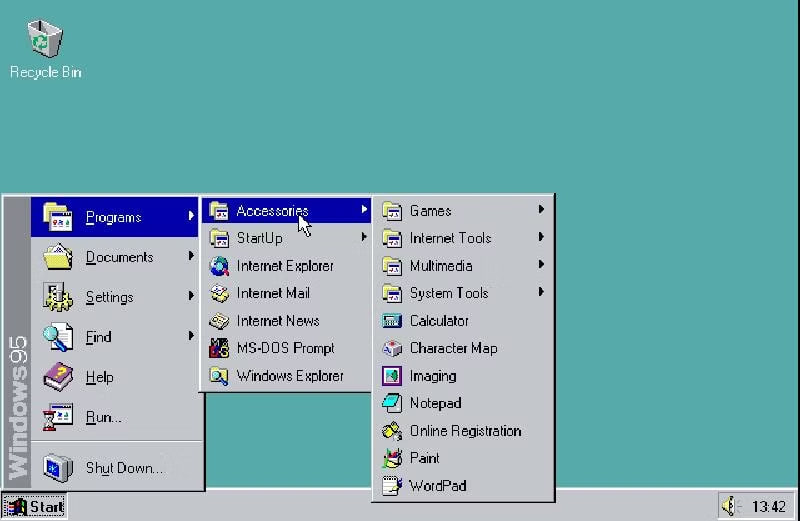Click the StartUp folder icon
The width and height of the screenshot is (800, 521).
(219, 238)
